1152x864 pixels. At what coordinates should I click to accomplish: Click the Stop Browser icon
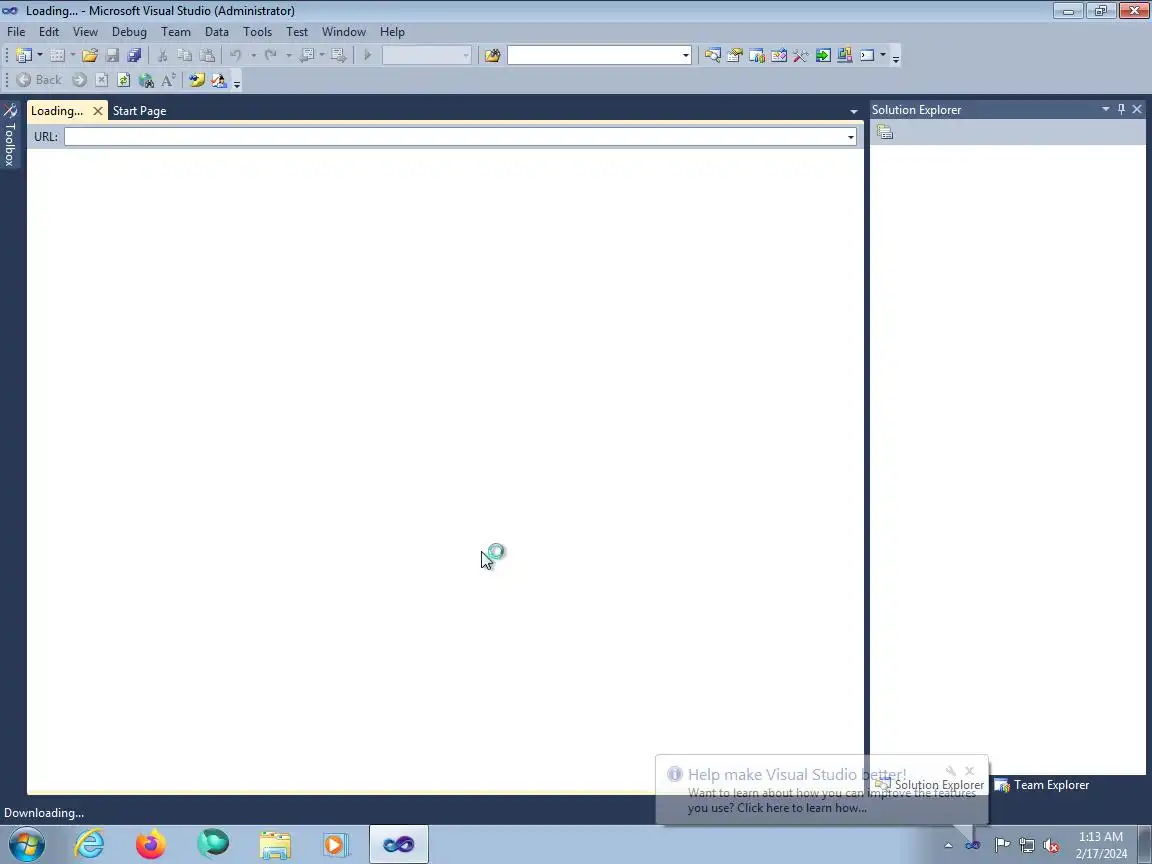pos(102,80)
